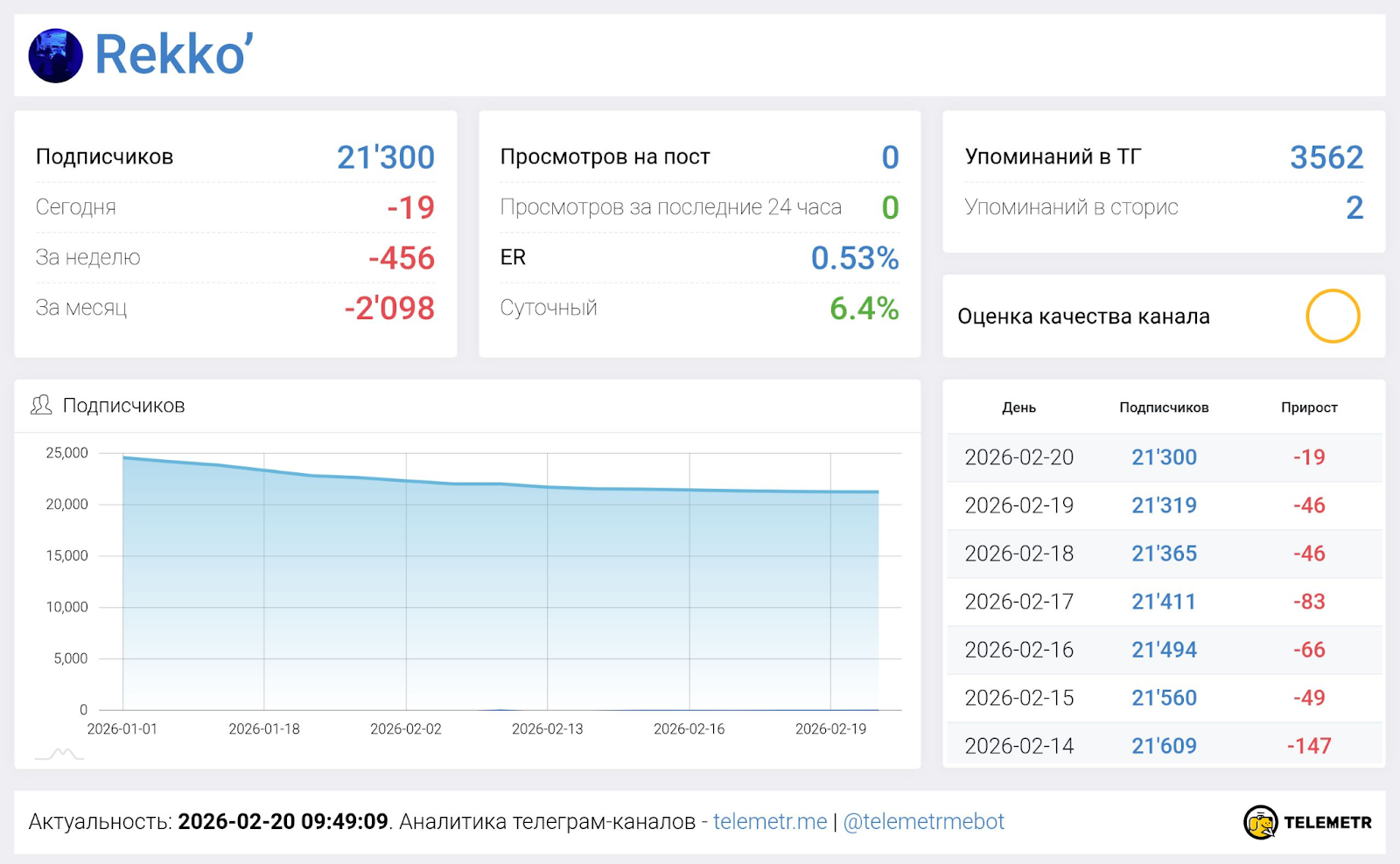1400x864 pixels.
Task: Click the 15,000 y-axis label
Action: pyautogui.click(x=66, y=556)
